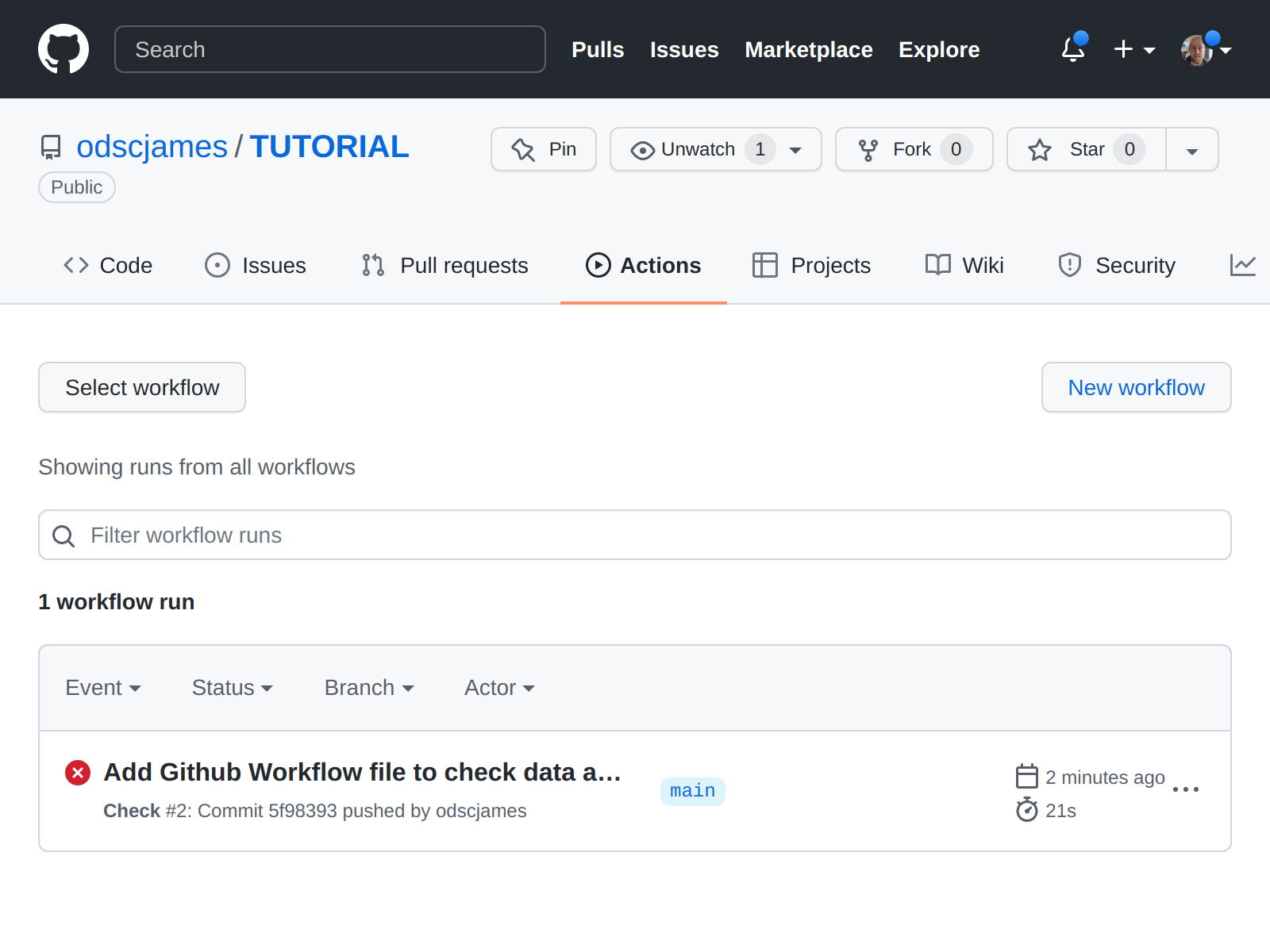Switch to the Code tab

click(108, 265)
